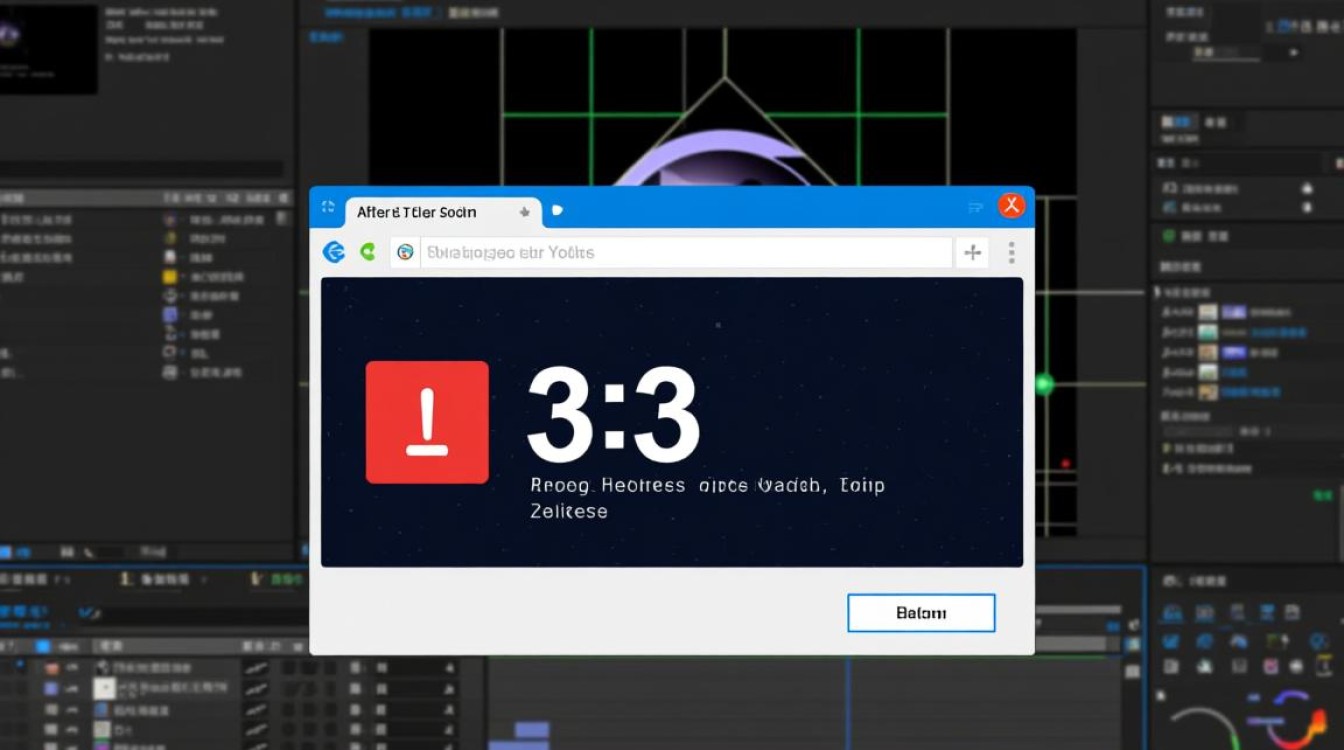Viewport: 1344px width, 750px height.
Task: Click the green keyframe dot at the composition's right edge
Action: click(x=1044, y=384)
